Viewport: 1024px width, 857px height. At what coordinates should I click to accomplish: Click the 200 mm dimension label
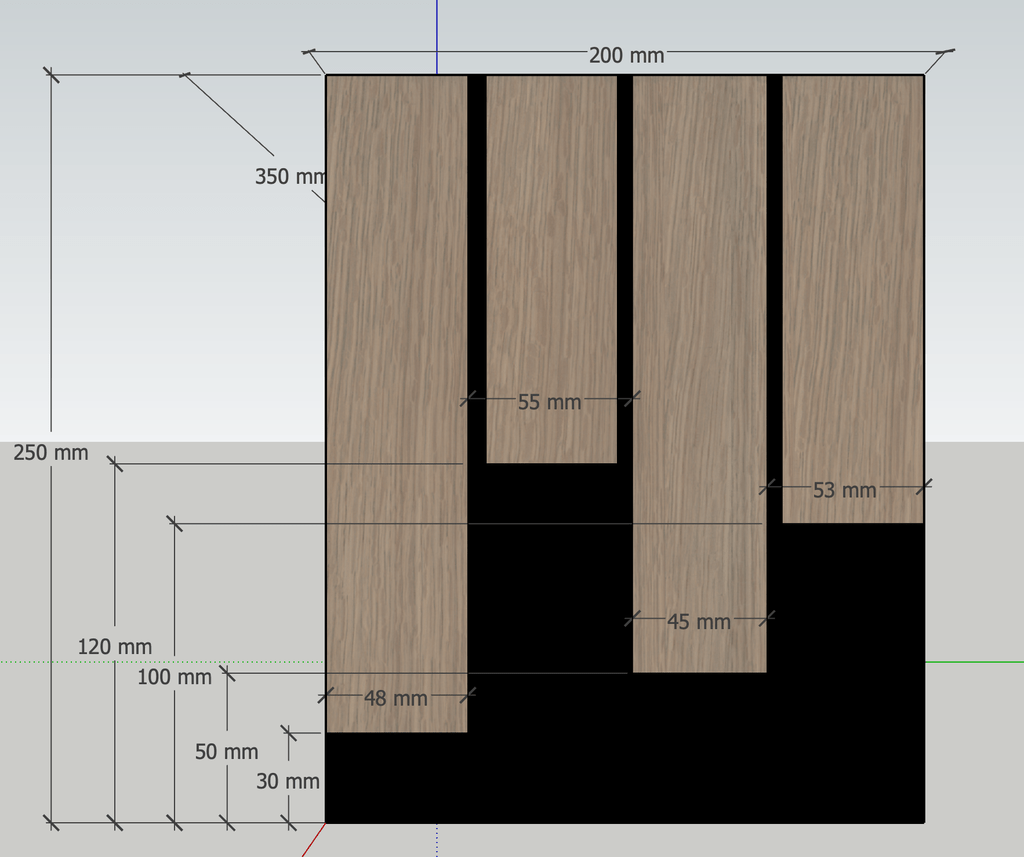tap(626, 55)
